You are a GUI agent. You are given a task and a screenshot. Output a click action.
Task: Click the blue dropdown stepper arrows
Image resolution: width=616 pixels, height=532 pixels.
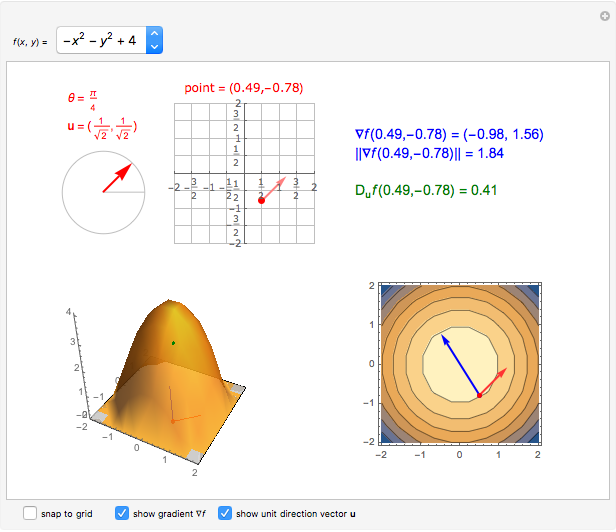coord(154,40)
